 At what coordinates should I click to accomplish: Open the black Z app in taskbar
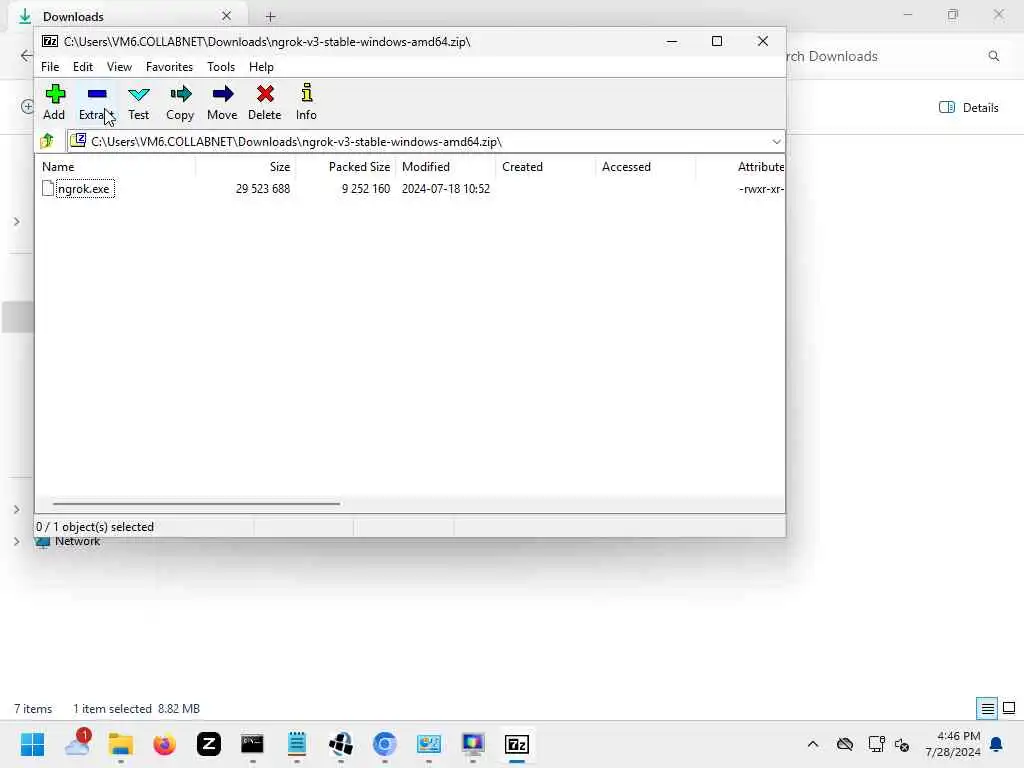(x=209, y=744)
